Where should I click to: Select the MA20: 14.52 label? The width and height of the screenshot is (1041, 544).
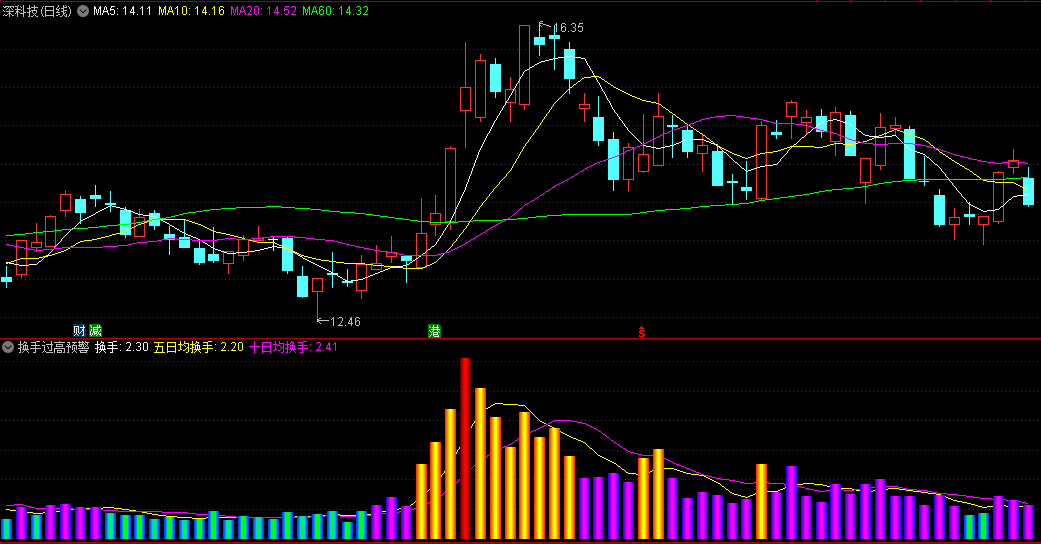[x=264, y=11]
